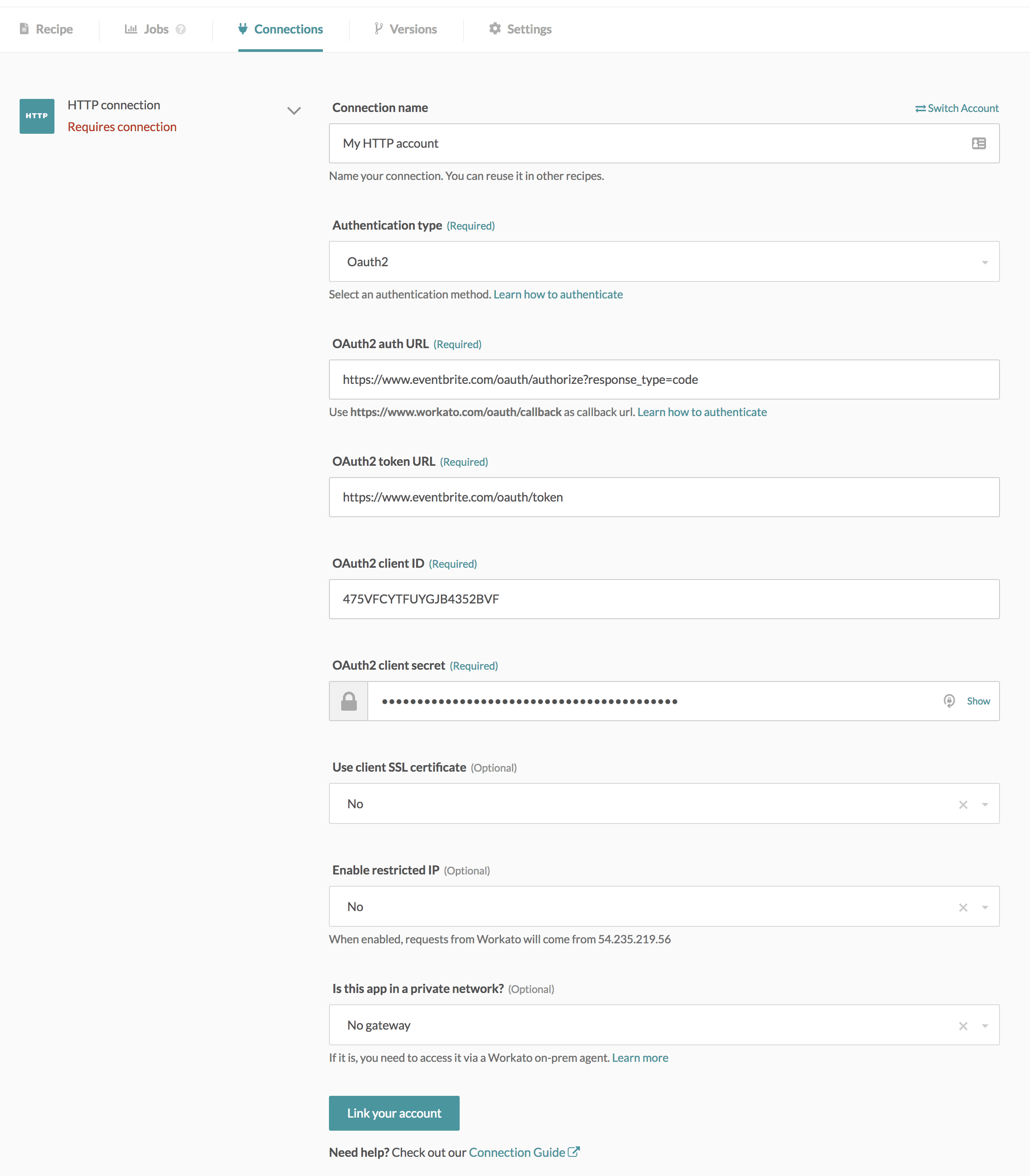
Task: Show the OAuth2 client secret
Action: pyautogui.click(x=978, y=701)
